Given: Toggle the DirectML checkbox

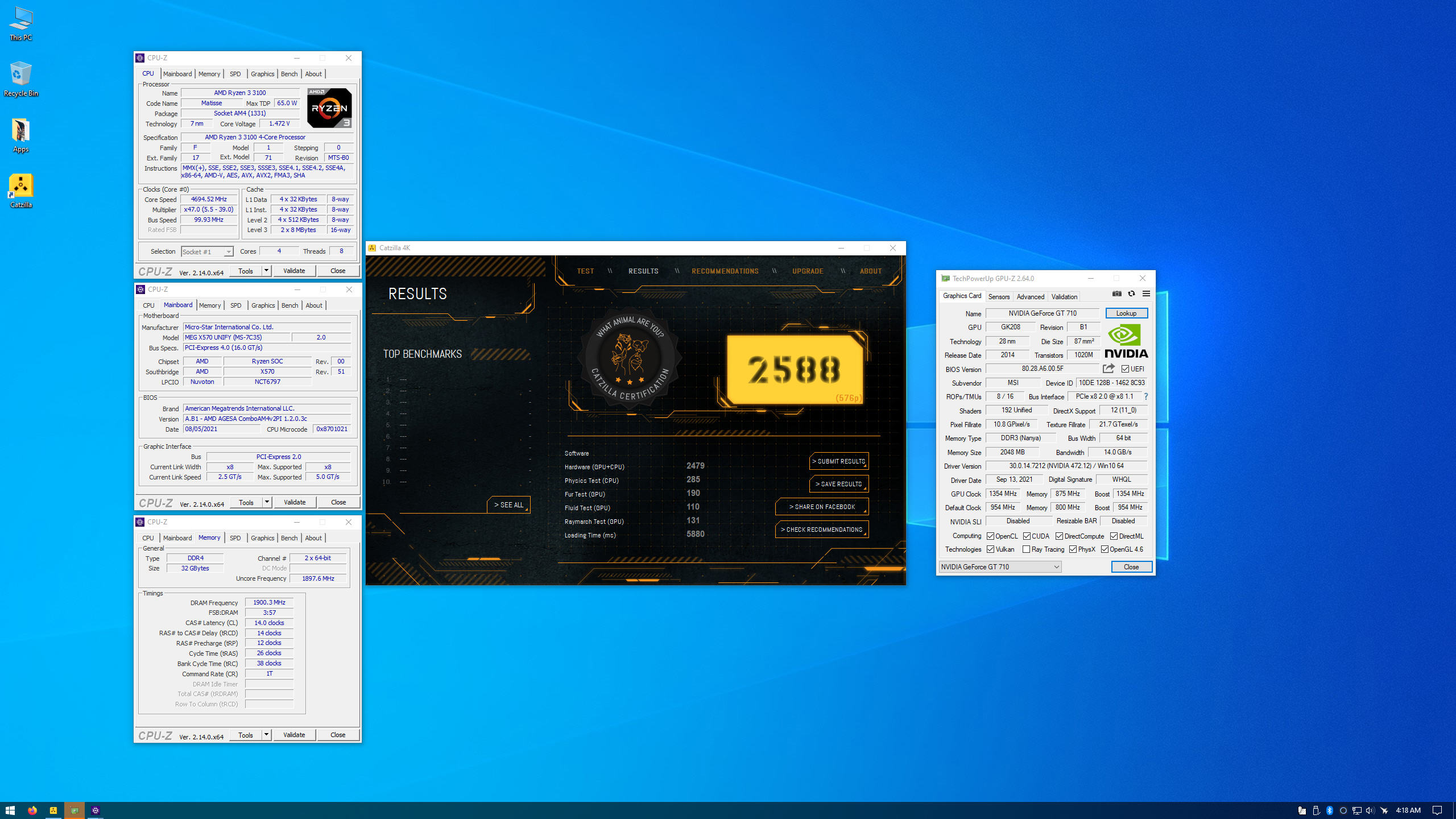Looking at the screenshot, I should (x=1114, y=536).
